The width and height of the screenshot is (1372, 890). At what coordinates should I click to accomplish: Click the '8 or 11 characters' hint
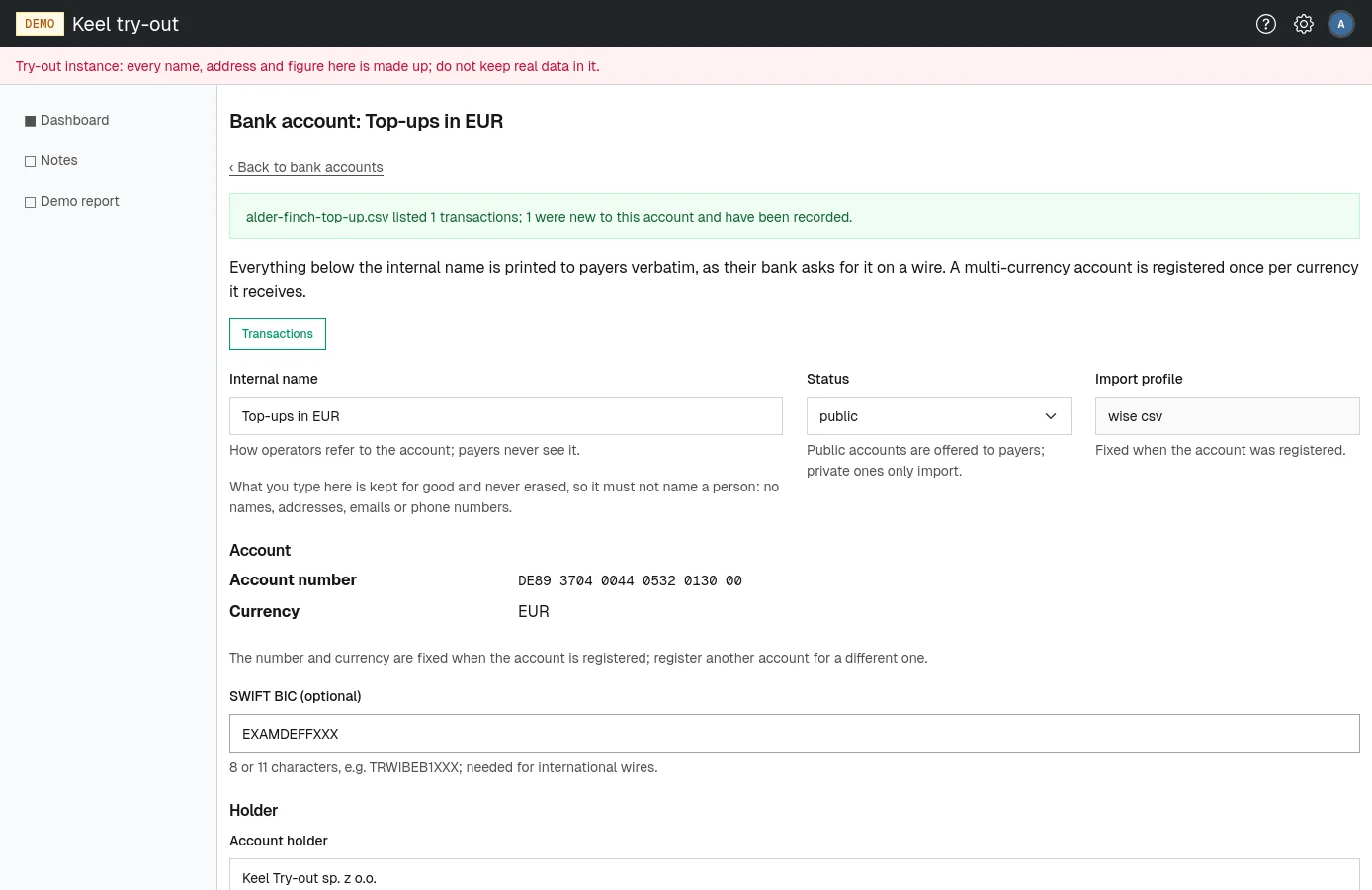pos(444,767)
